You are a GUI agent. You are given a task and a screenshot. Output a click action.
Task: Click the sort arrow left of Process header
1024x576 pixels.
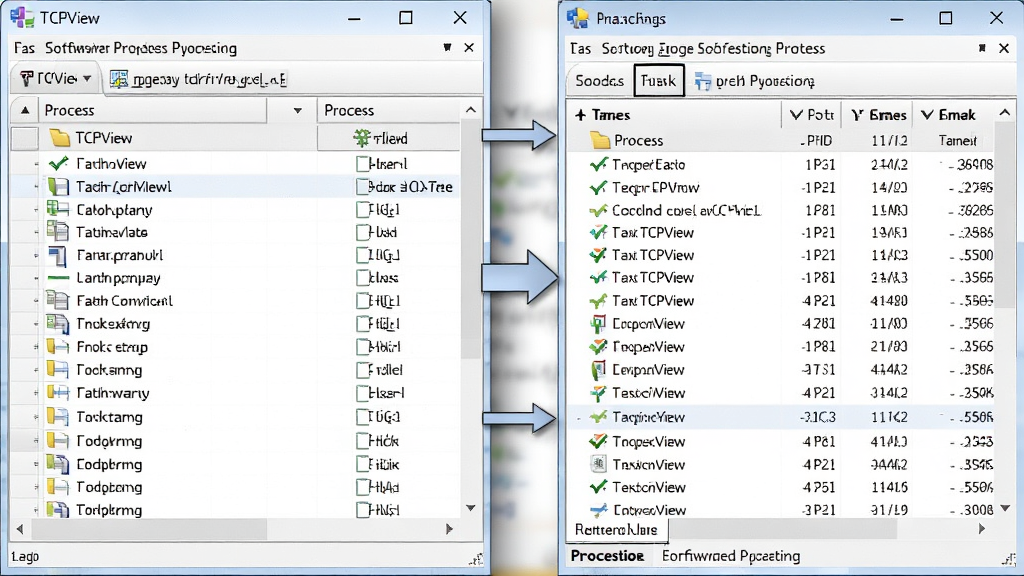coord(25,110)
